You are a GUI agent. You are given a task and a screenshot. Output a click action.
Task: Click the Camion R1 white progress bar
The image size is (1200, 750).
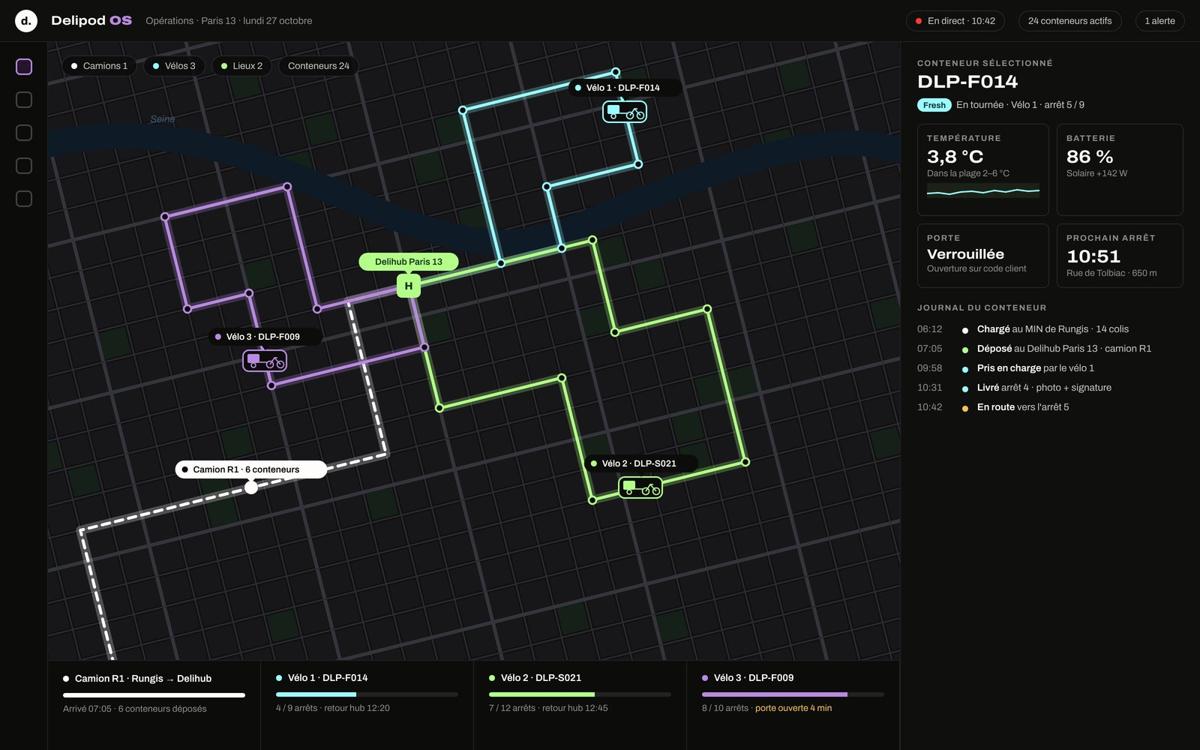point(154,695)
